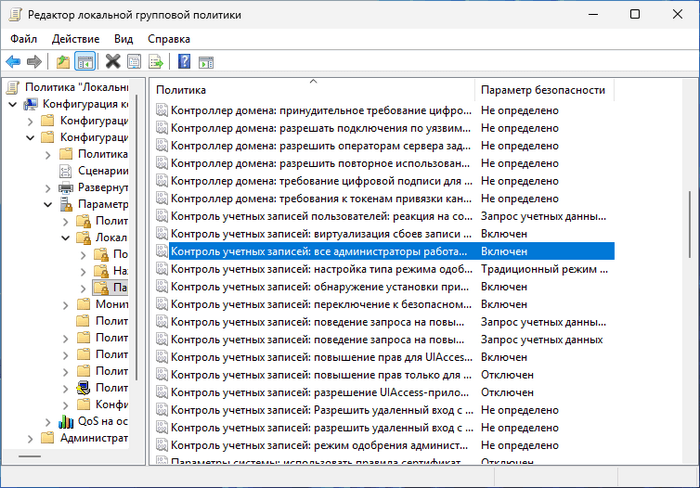Viewport: 700px width, 488px height.
Task: Select highlighted 'все администраторы работа' row
Action: [x=383, y=251]
